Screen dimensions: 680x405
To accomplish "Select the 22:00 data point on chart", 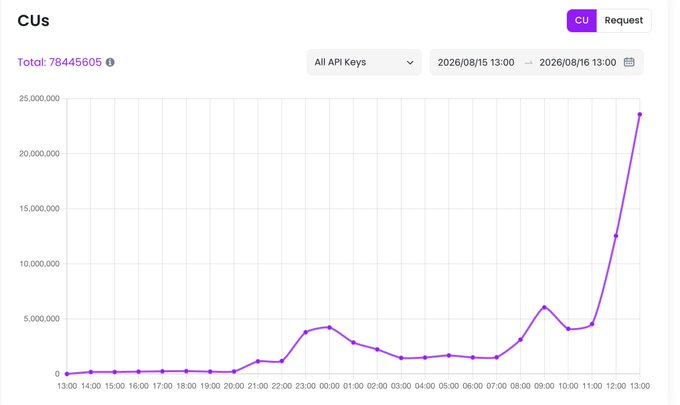I will tap(282, 361).
